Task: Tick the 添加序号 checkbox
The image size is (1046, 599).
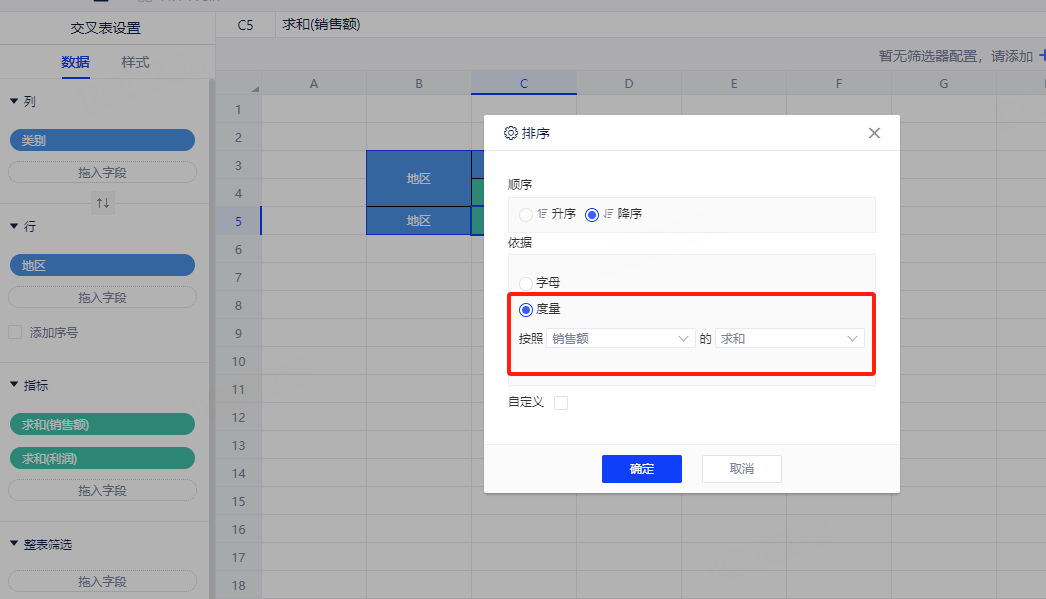Action: pyautogui.click(x=15, y=332)
